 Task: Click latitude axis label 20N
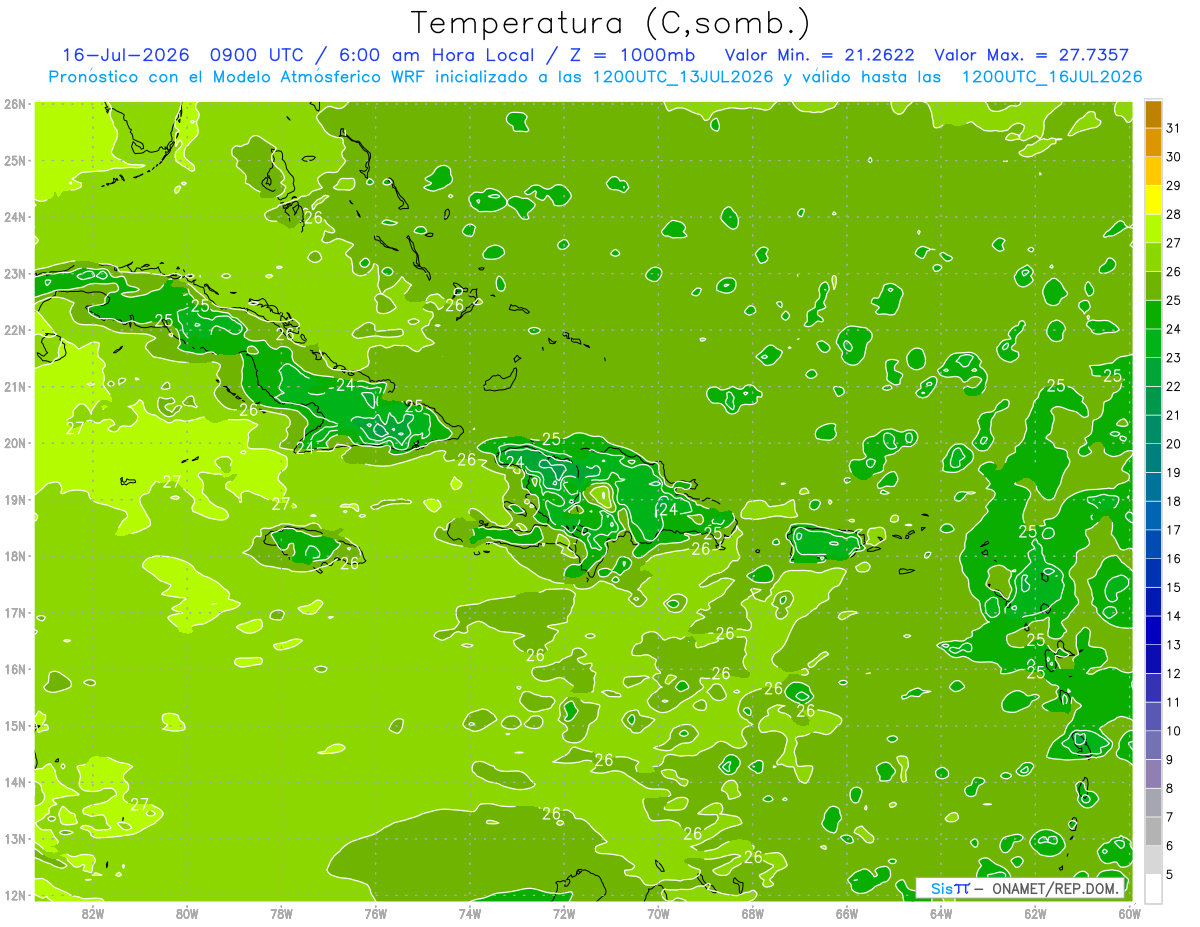[x=14, y=443]
